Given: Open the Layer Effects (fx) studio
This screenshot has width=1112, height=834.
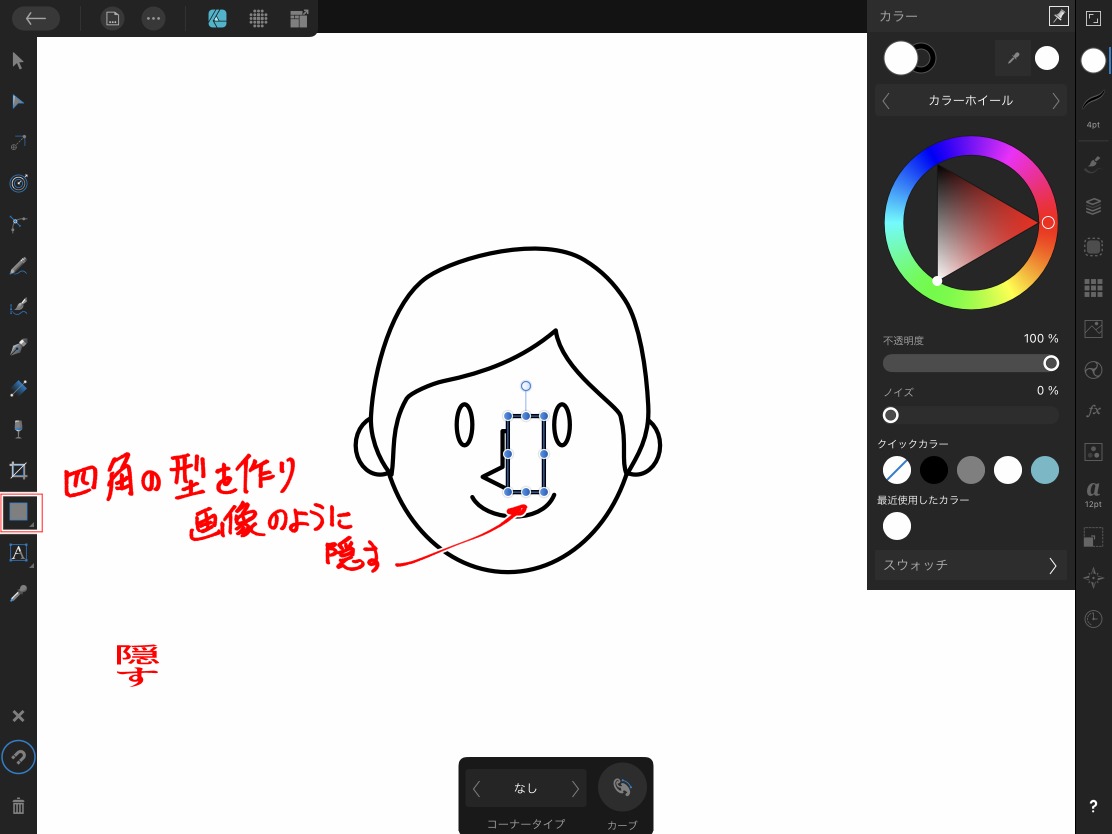Looking at the screenshot, I should 1093,410.
